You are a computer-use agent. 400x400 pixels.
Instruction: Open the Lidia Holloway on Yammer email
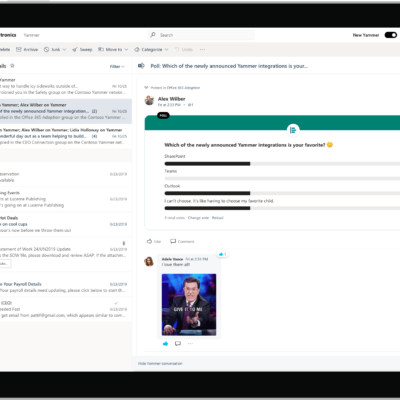[66, 136]
